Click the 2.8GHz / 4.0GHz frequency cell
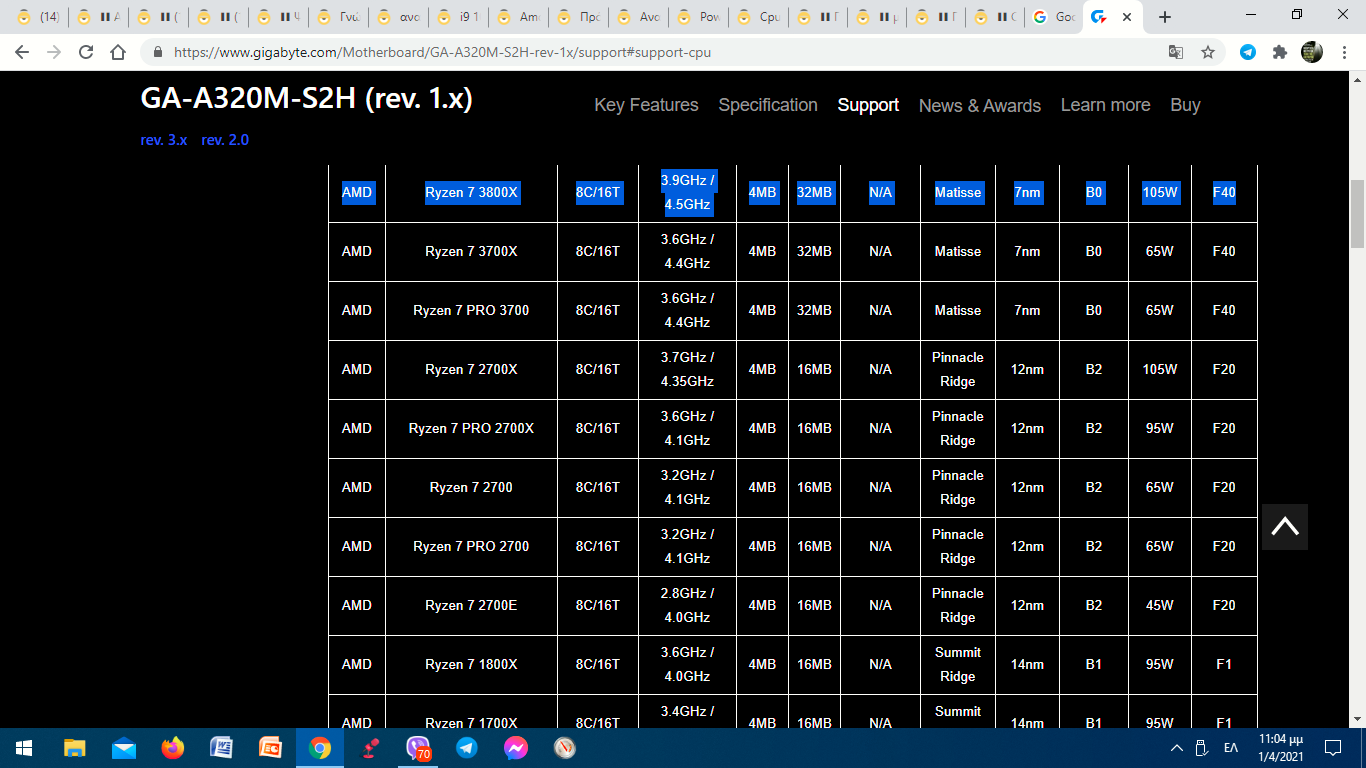The width and height of the screenshot is (1366, 768). point(687,605)
